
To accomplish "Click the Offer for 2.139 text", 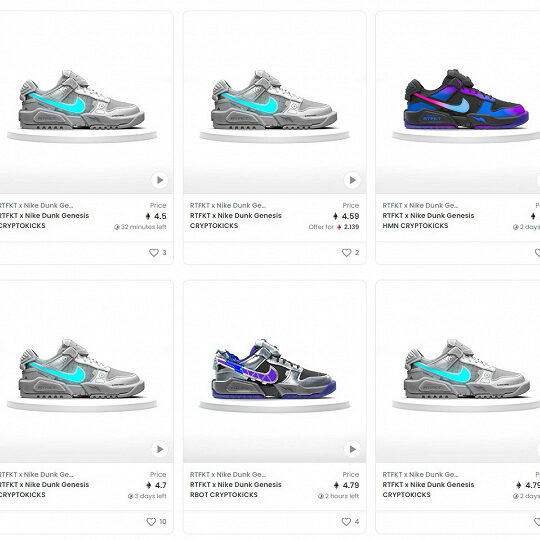I will (334, 227).
